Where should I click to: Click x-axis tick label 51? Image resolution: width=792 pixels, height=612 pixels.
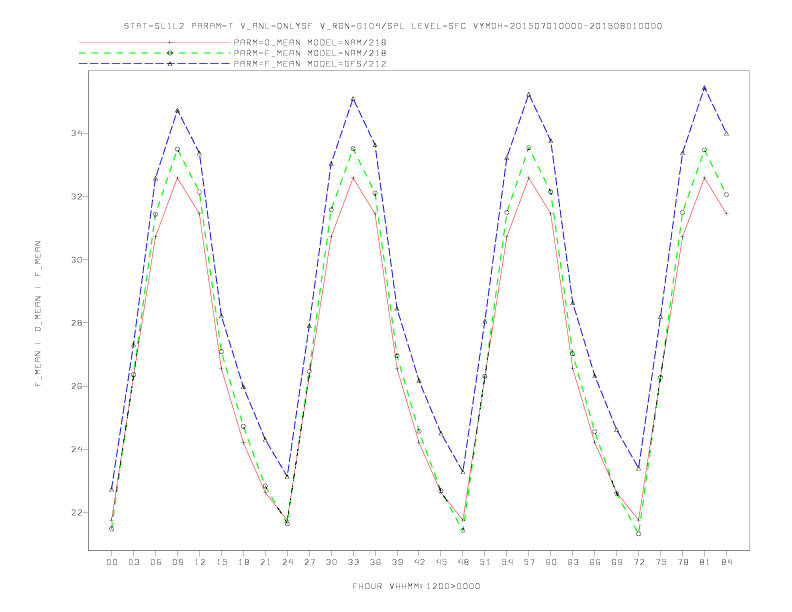pyautogui.click(x=485, y=562)
